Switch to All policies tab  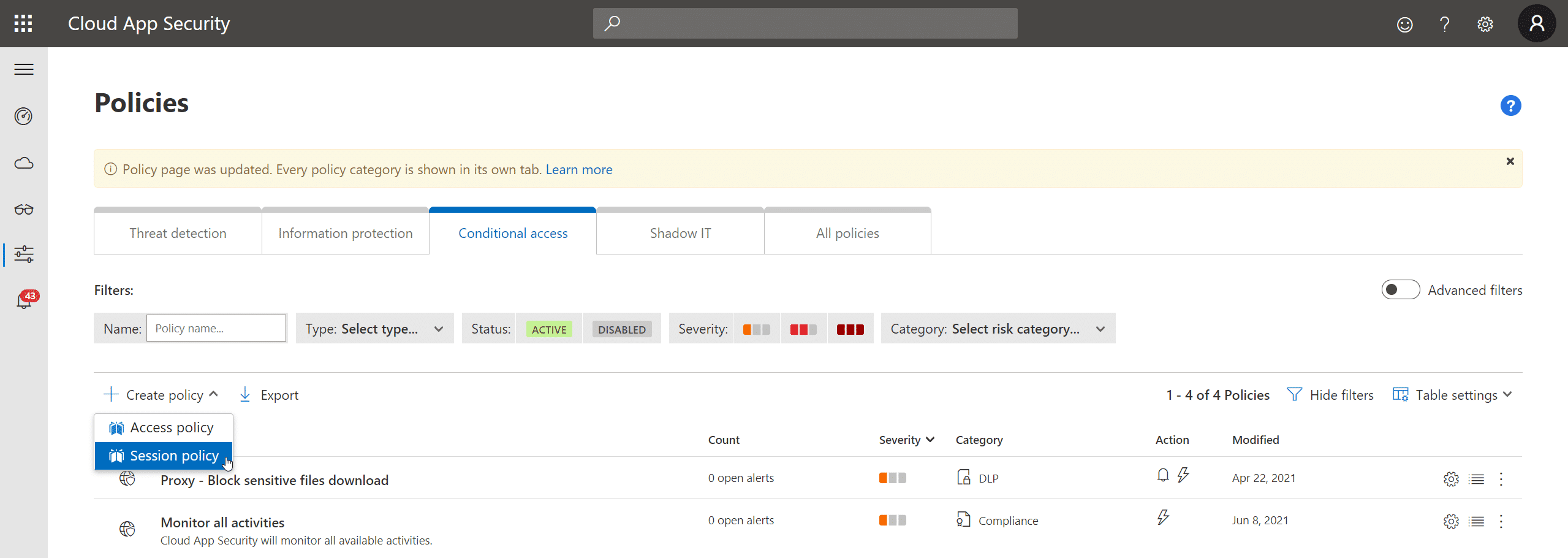[847, 233]
